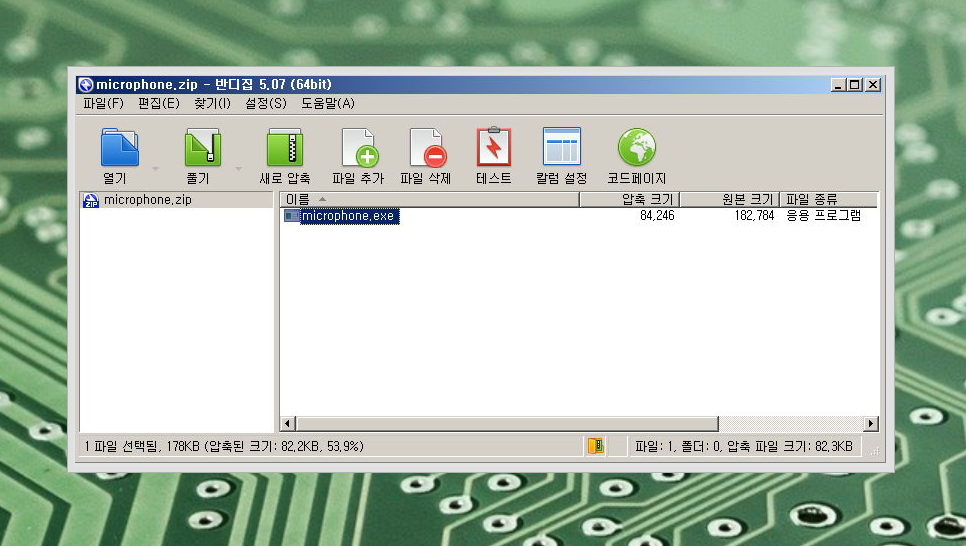Click the Delete File (파일 삭제) icon
The height and width of the screenshot is (546, 966).
[x=428, y=147]
